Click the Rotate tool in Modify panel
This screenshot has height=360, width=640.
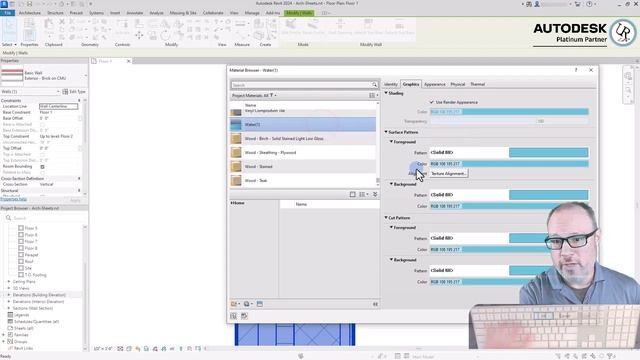tap(165, 36)
